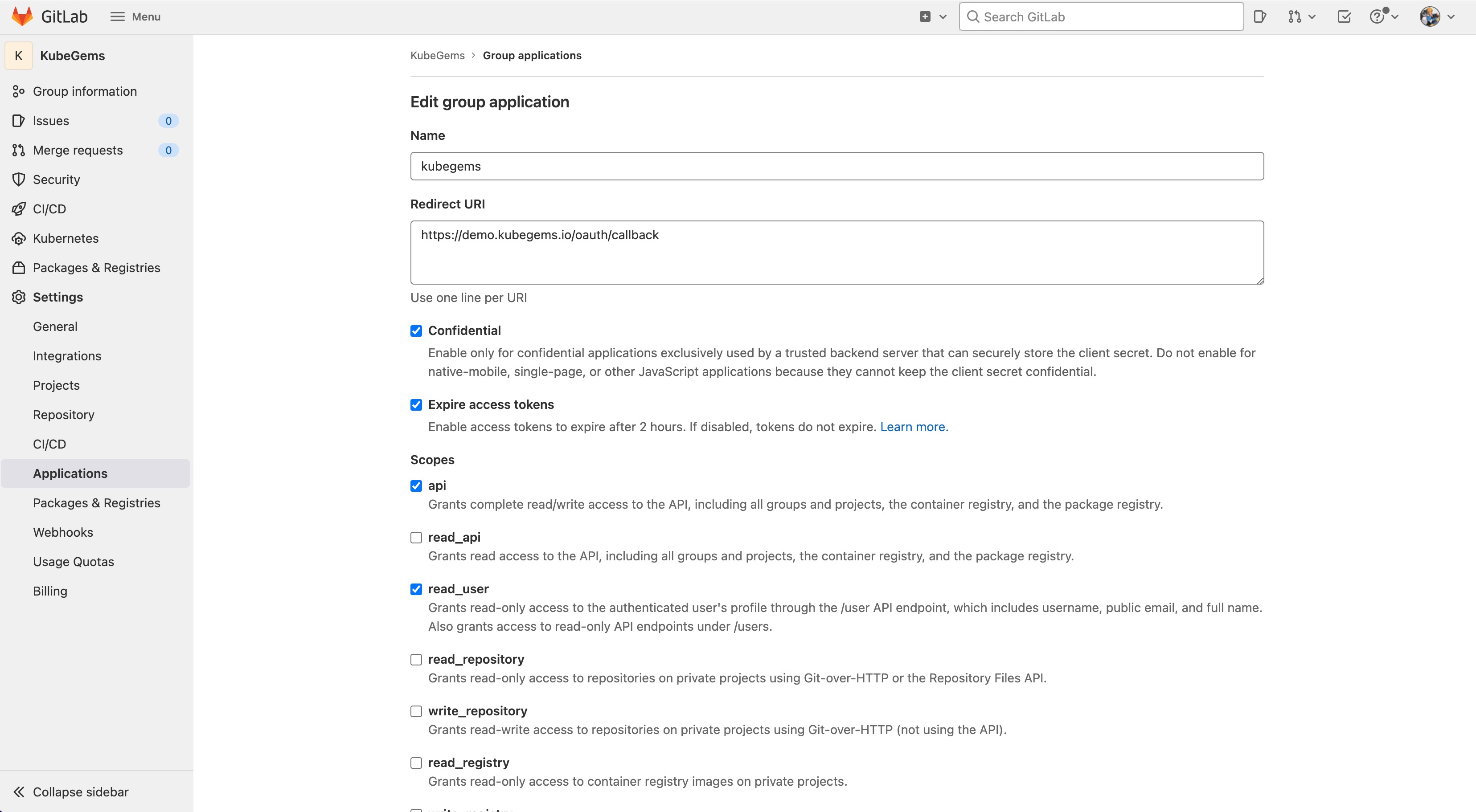Uncheck the read_user scope checkbox
This screenshot has height=812, width=1476.
pos(416,589)
